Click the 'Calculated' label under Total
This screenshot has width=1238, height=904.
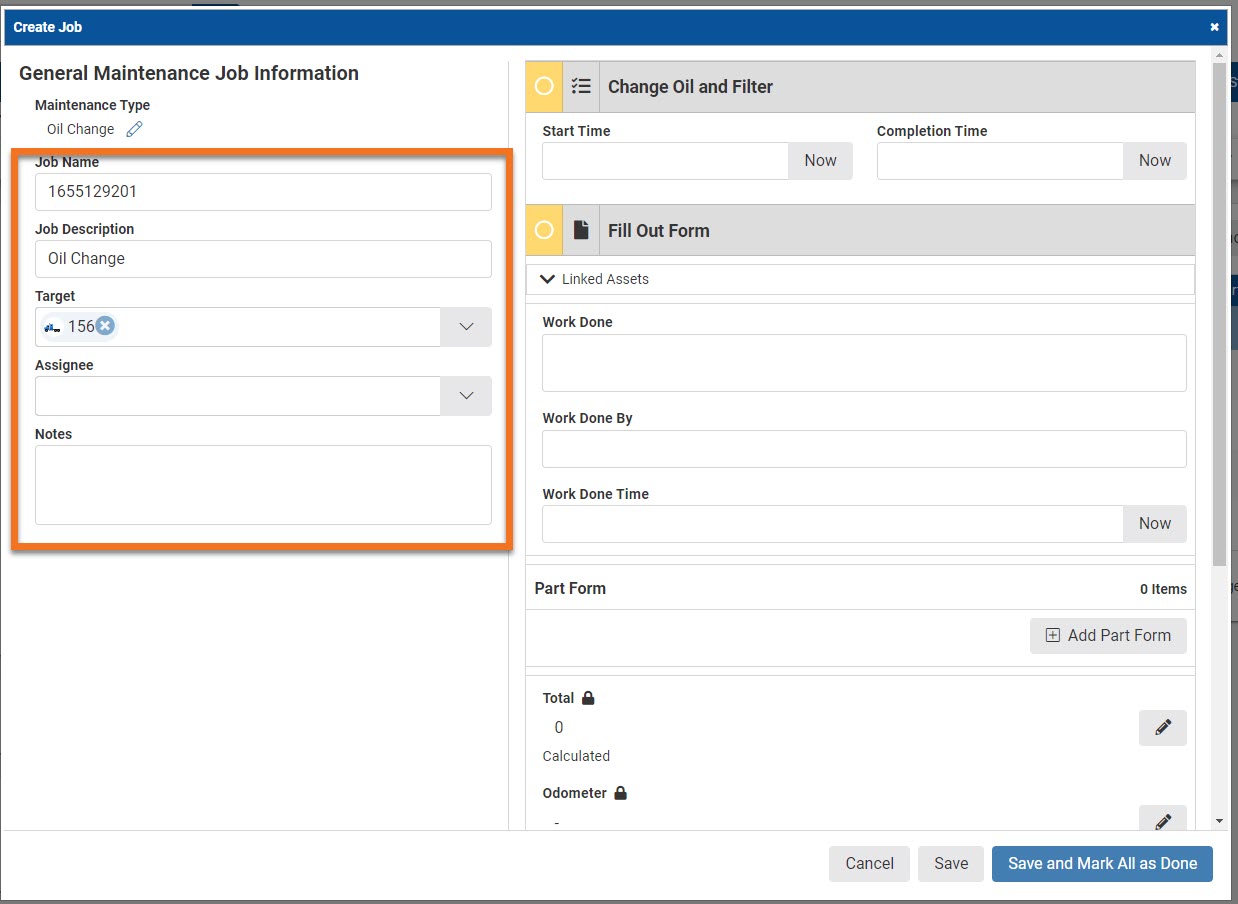click(576, 756)
